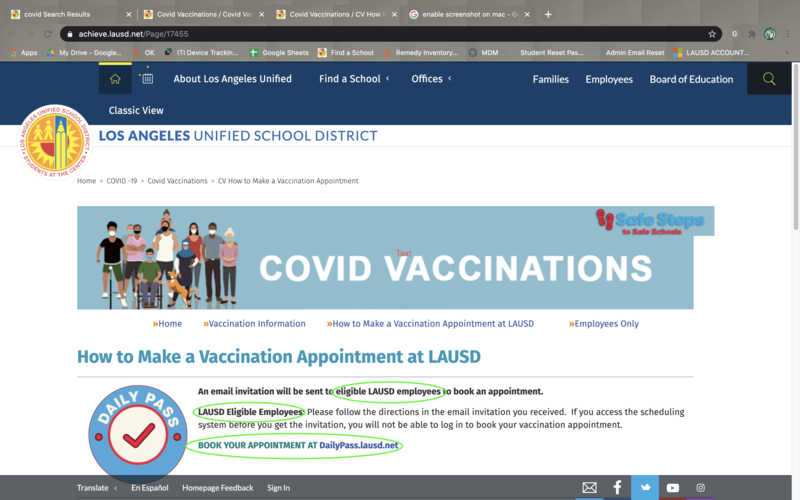This screenshot has height=500, width=800.
Task: Show more bookmarks with the overflow chevron
Action: click(787, 53)
